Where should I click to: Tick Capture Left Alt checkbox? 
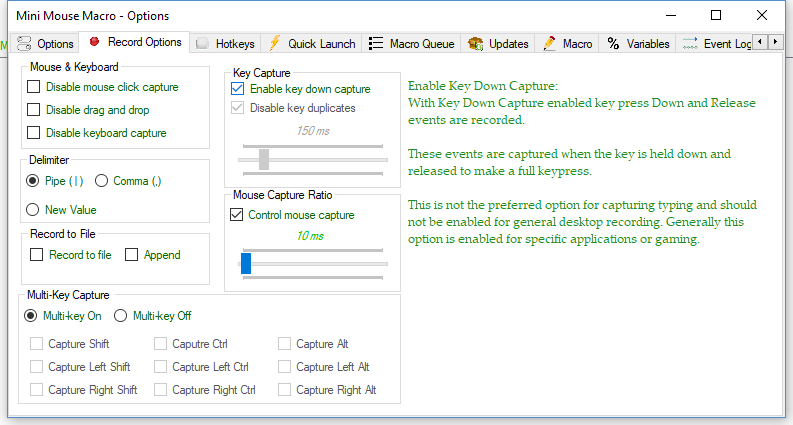(284, 366)
